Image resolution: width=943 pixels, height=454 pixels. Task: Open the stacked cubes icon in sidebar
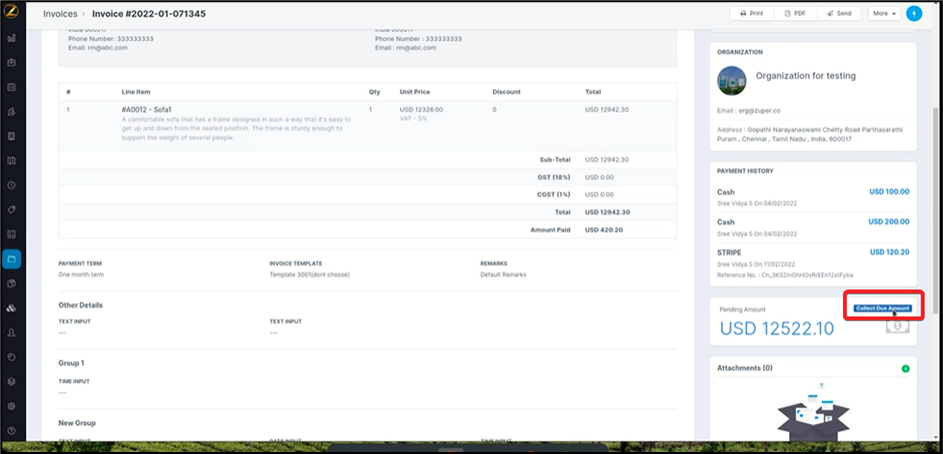click(x=11, y=308)
